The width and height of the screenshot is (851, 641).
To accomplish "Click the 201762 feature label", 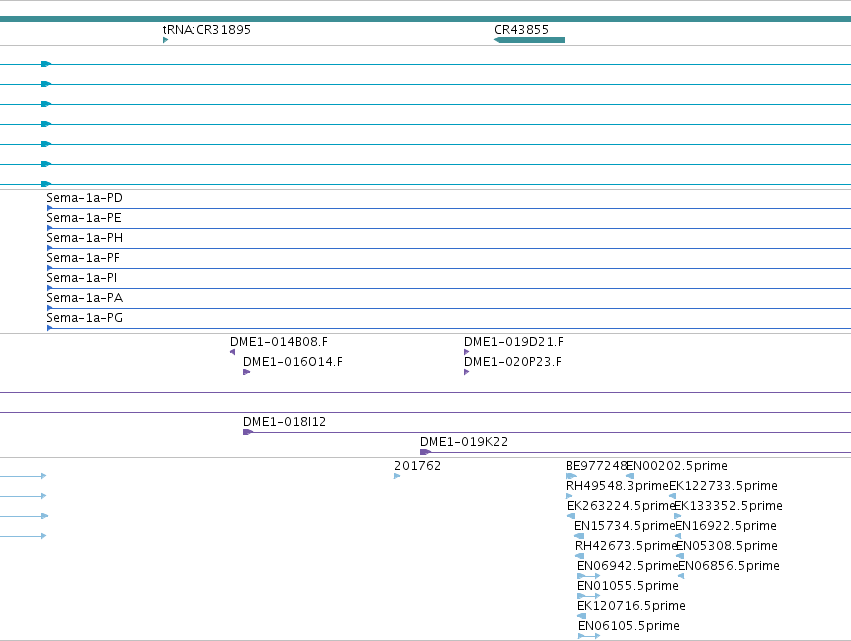I will coord(417,466).
